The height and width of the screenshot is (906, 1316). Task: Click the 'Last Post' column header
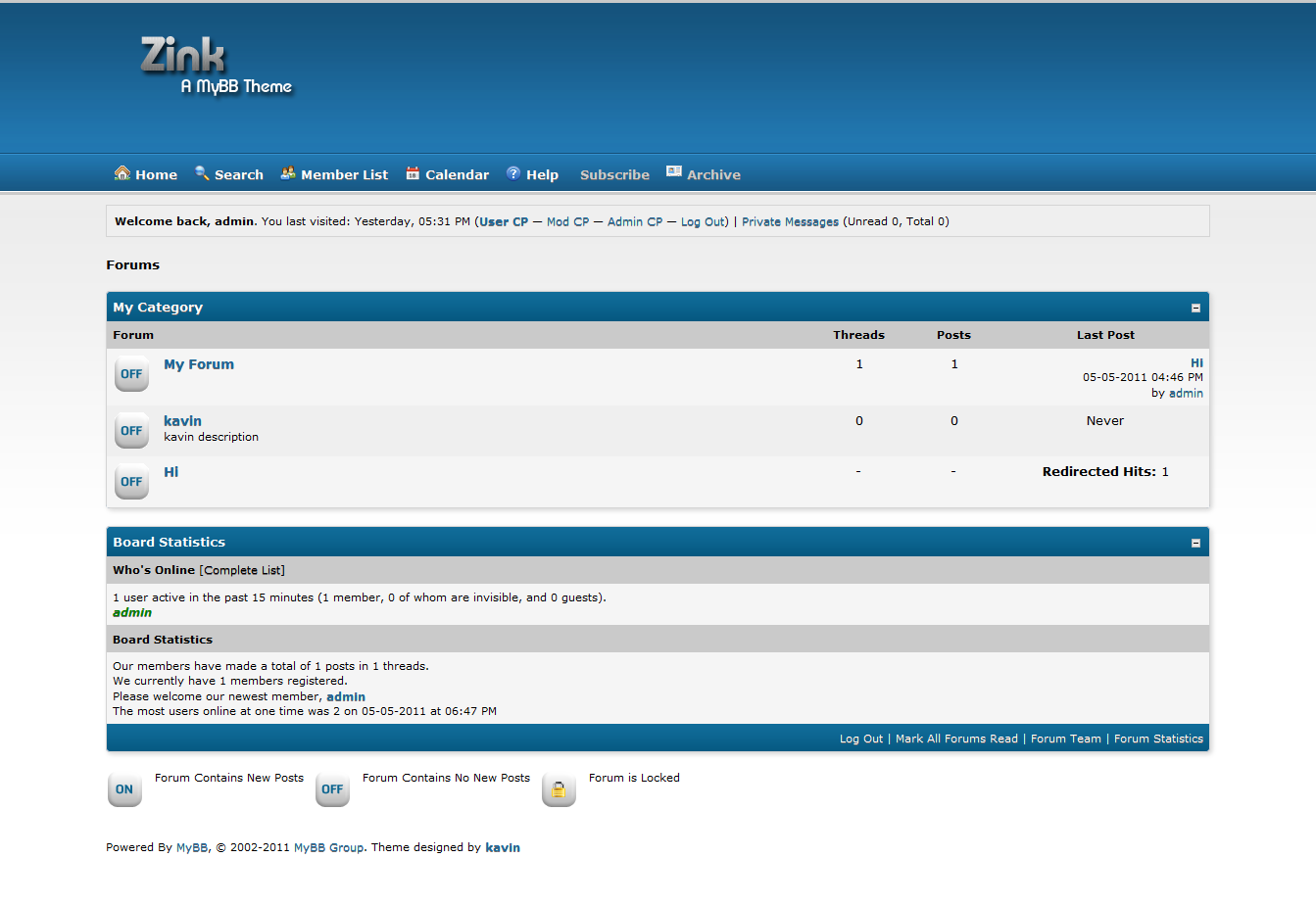coord(1105,335)
